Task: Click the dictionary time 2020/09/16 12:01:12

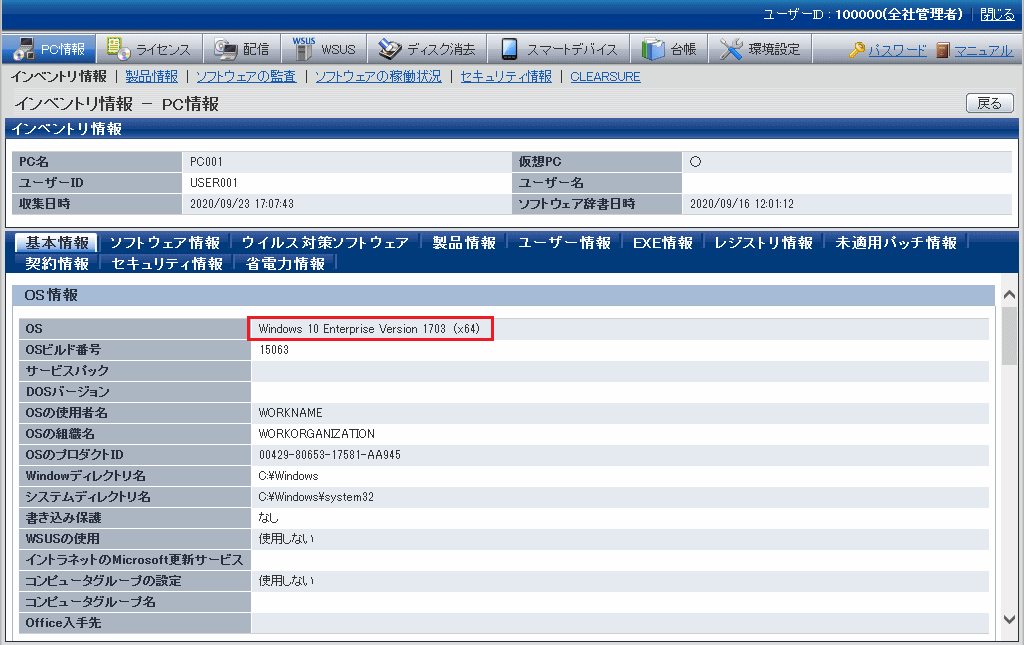Action: [x=742, y=204]
